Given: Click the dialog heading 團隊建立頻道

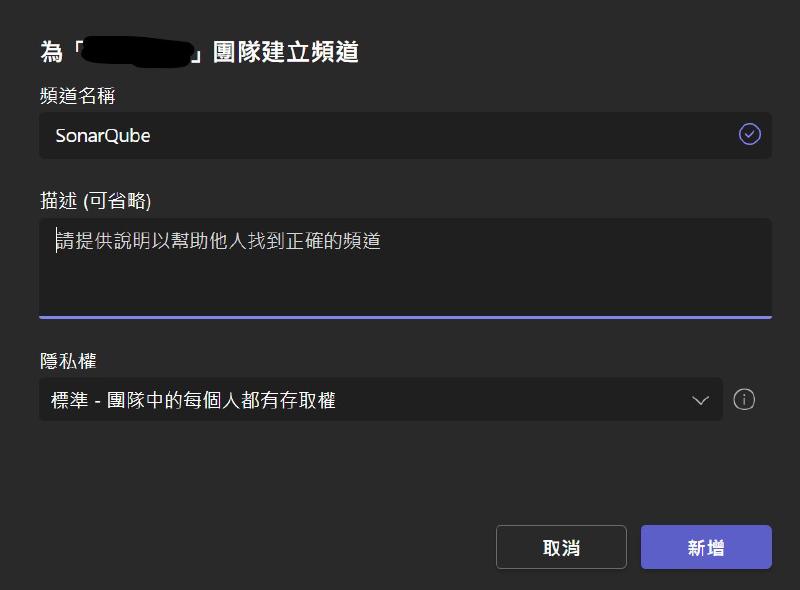Looking at the screenshot, I should [x=286, y=52].
